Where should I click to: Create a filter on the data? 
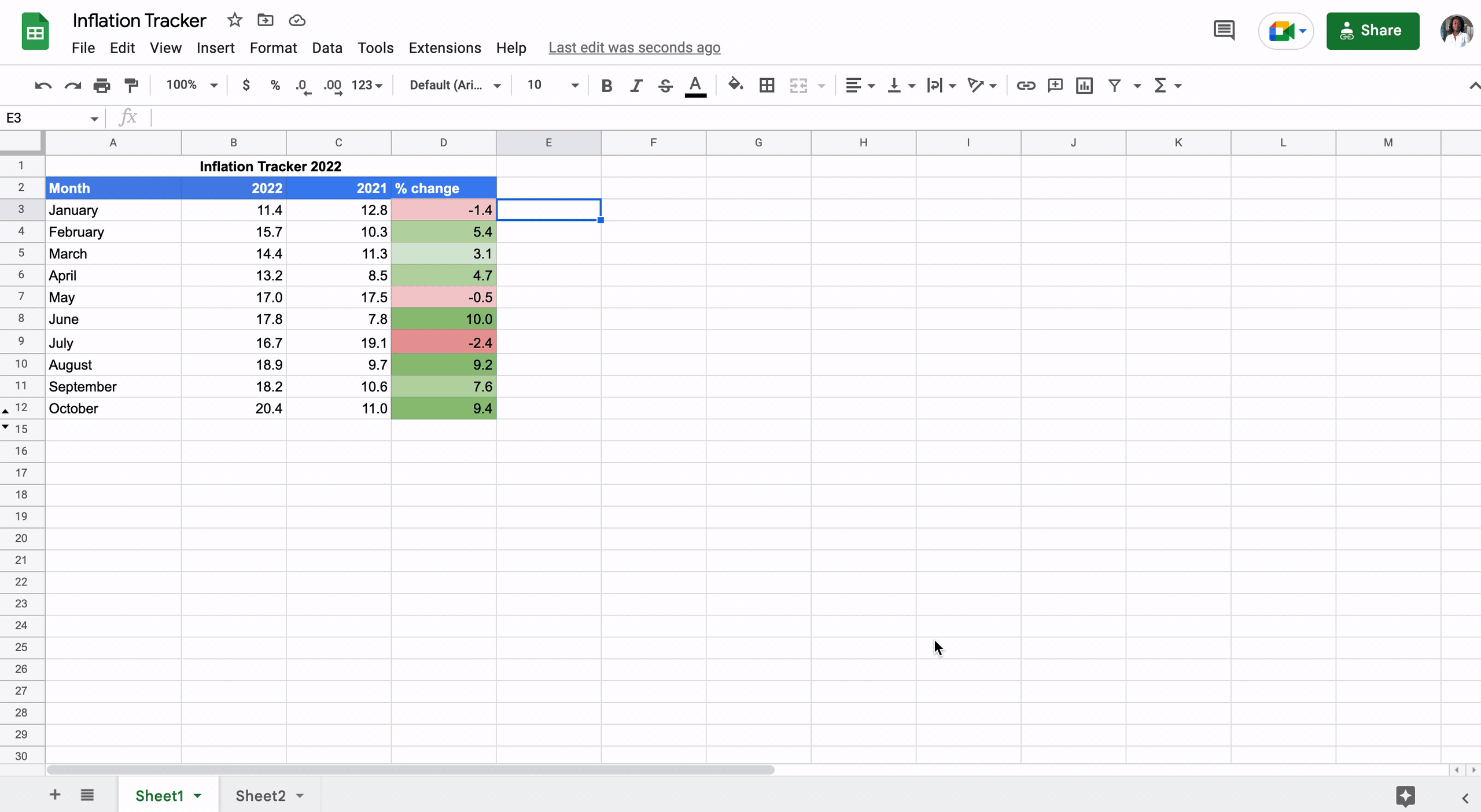[x=1114, y=85]
